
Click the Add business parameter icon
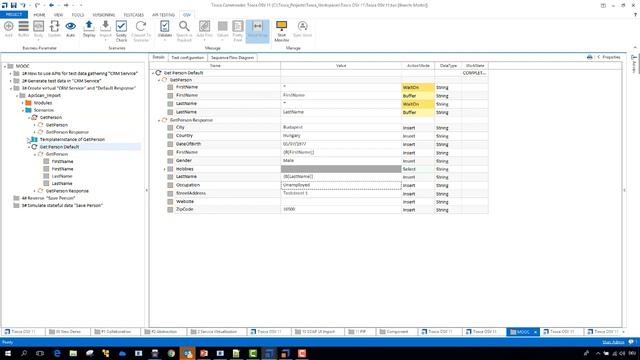click(x=9, y=27)
